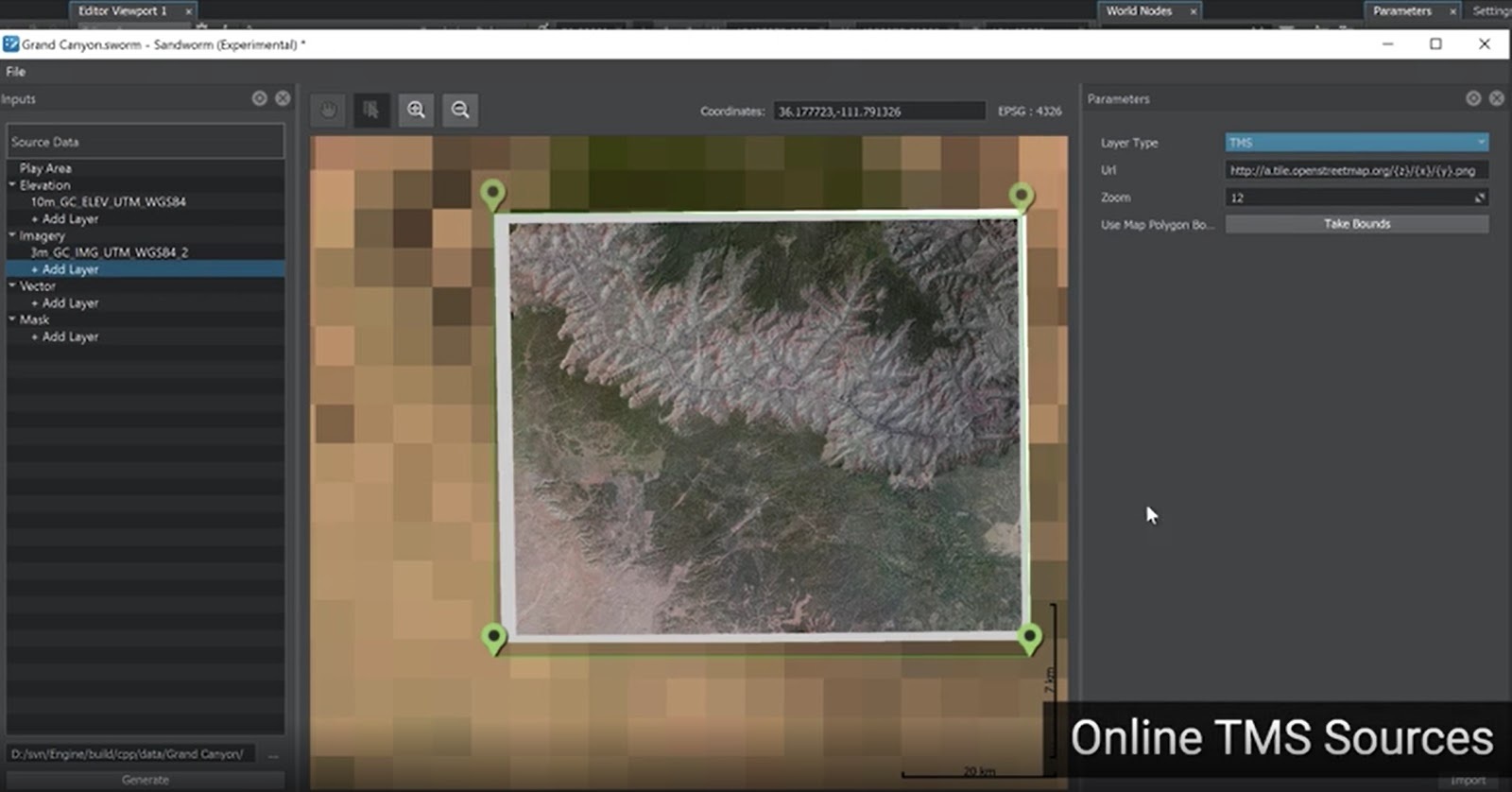This screenshot has width=1512, height=792.
Task: Add a layer under Elevation
Action: [x=65, y=218]
